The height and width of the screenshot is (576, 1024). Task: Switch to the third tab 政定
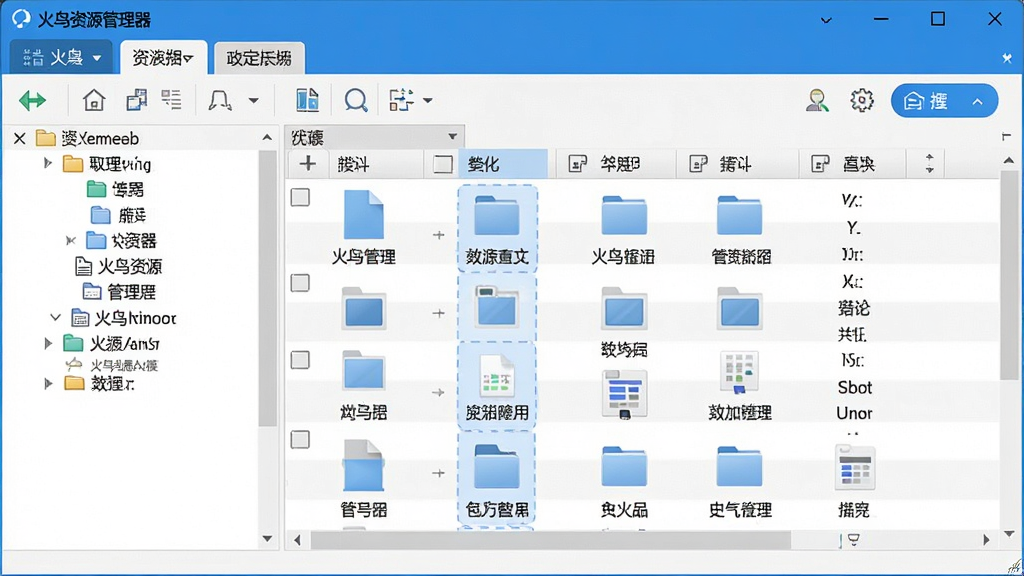pyautogui.click(x=259, y=58)
